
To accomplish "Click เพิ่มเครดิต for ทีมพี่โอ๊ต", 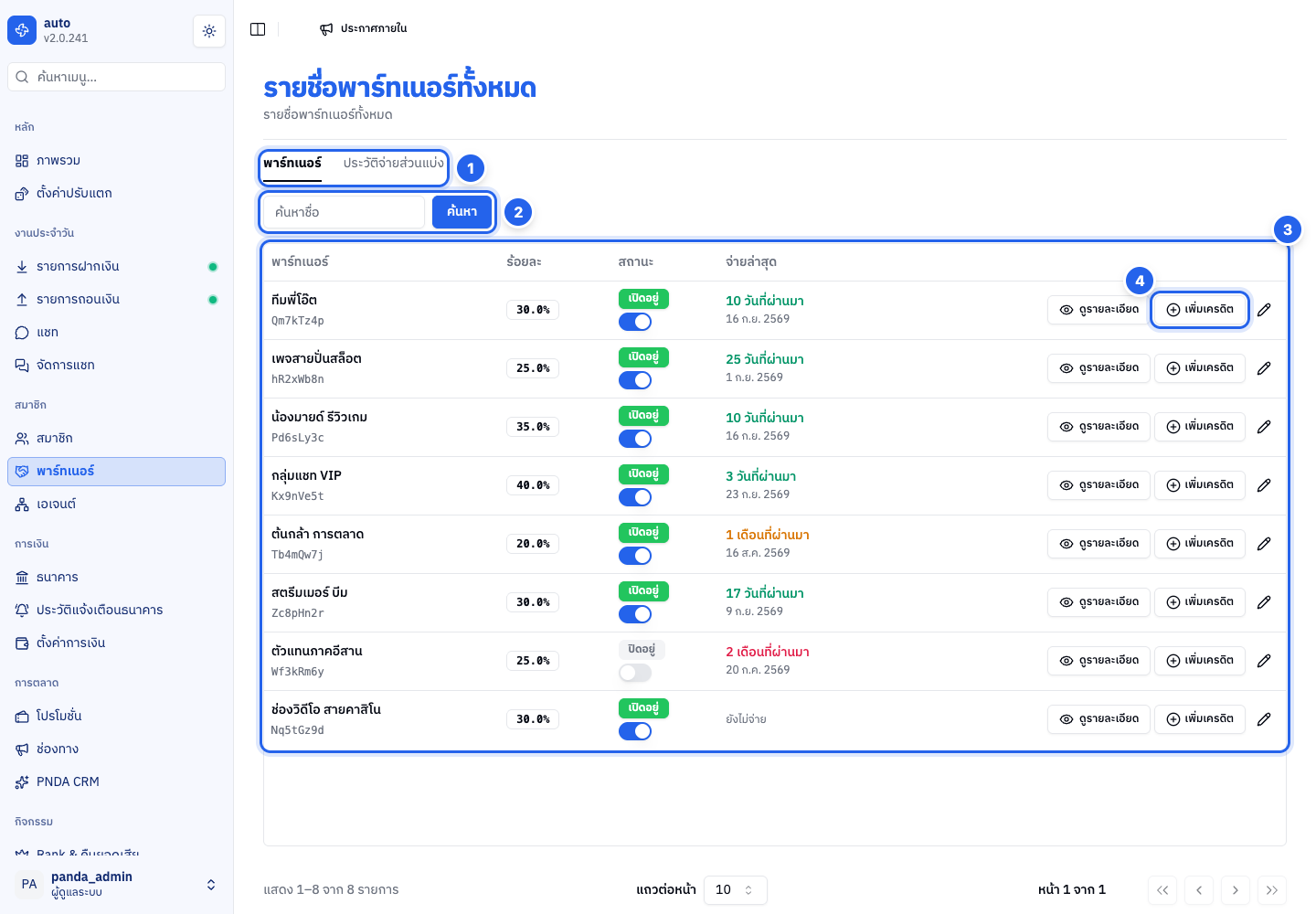I will 1200,310.
